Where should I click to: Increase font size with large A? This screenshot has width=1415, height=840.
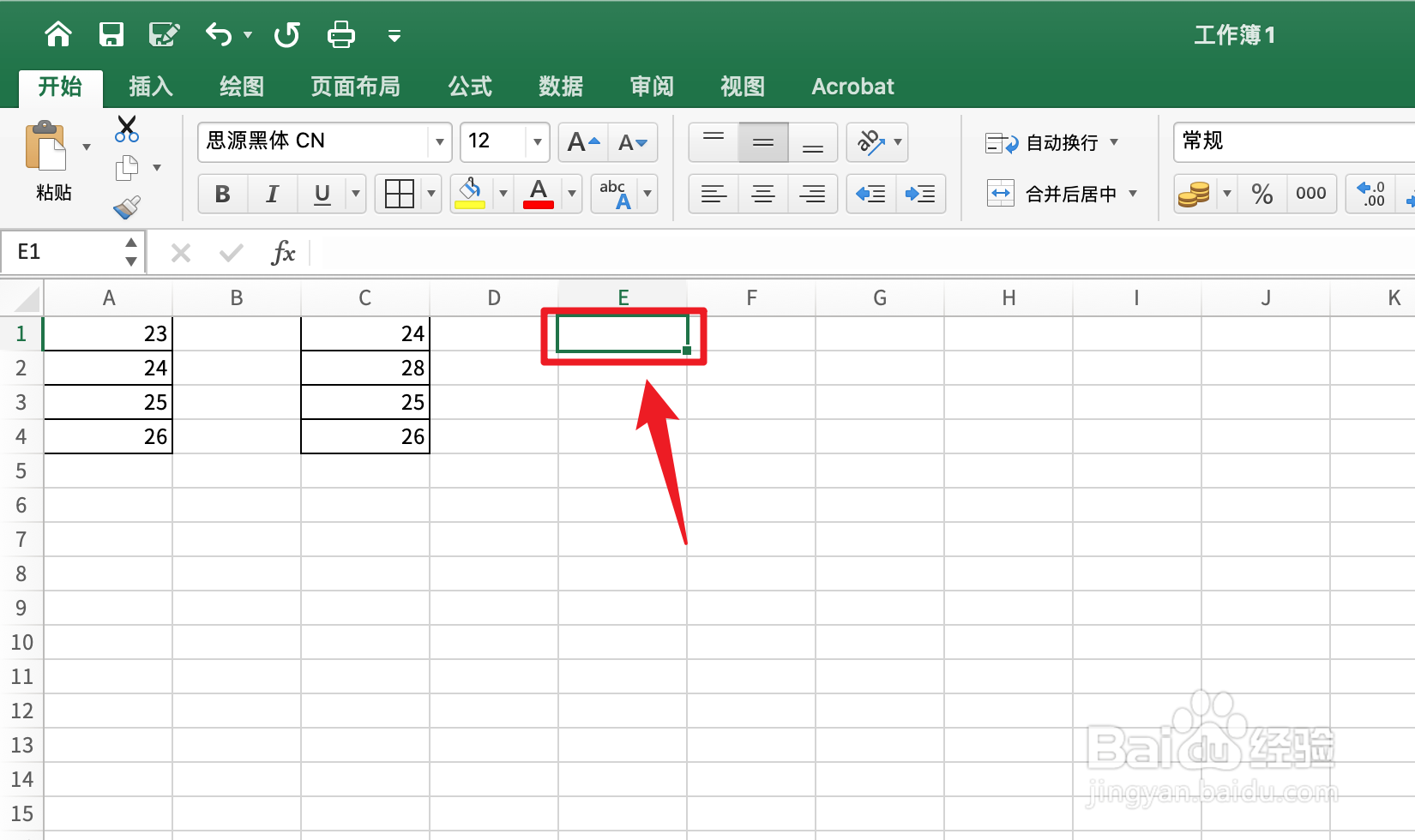[x=583, y=142]
